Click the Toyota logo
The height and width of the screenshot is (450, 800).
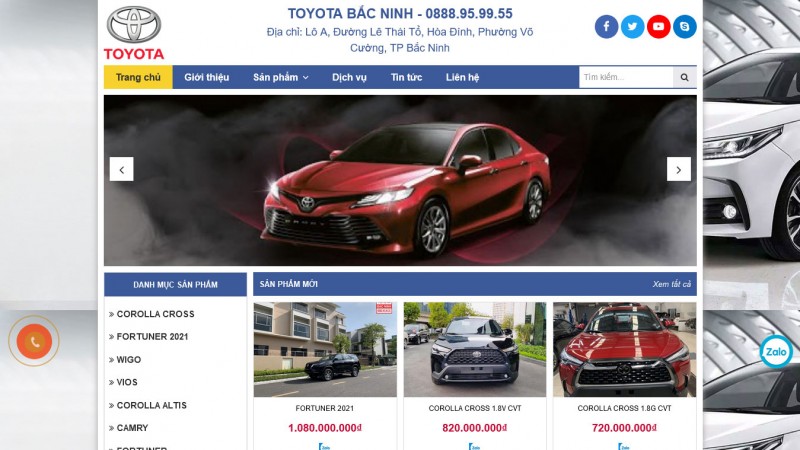pyautogui.click(x=134, y=33)
